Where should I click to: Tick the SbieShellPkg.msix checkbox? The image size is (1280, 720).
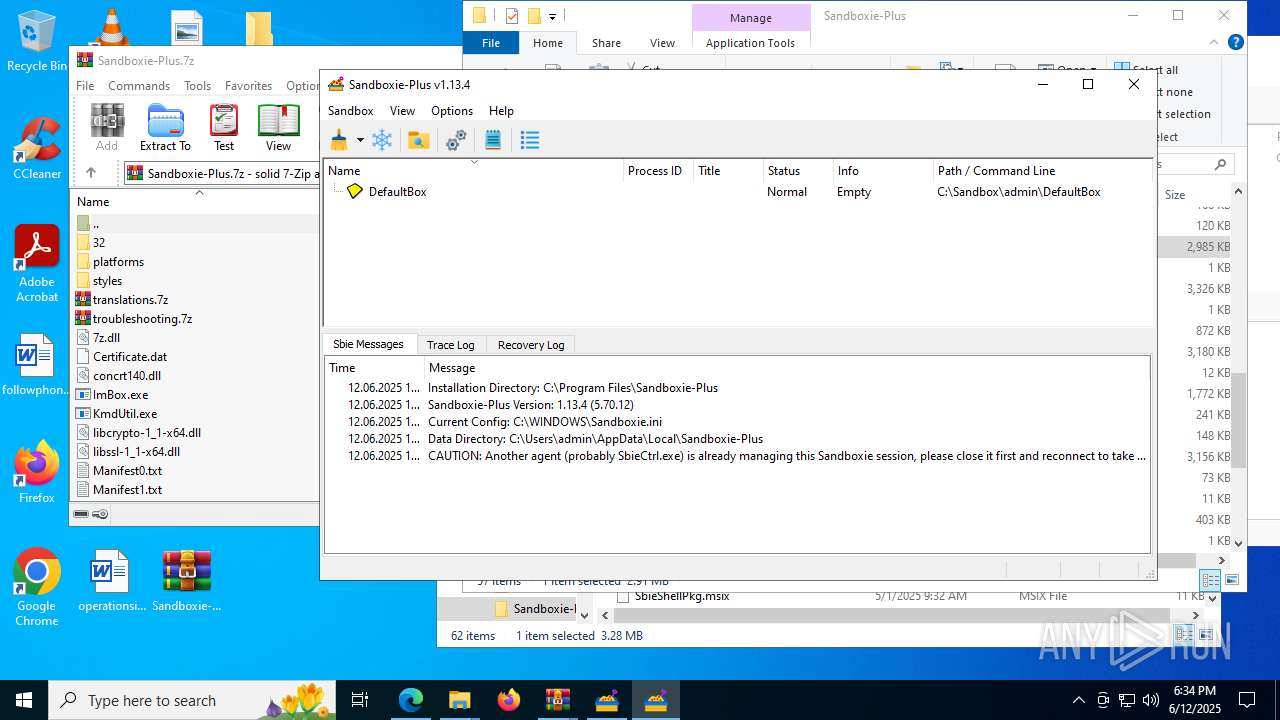tap(623, 597)
